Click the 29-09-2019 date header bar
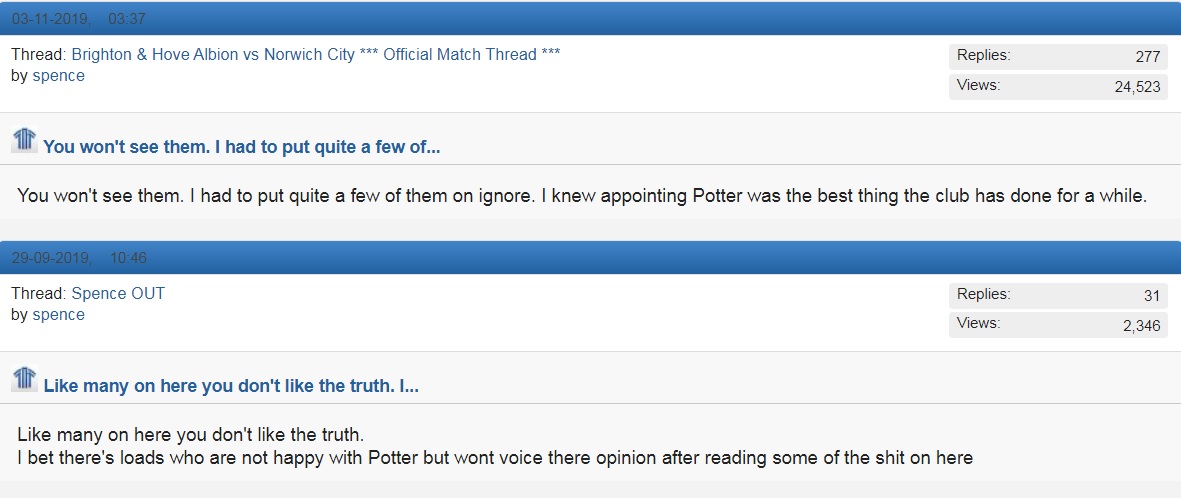Image resolution: width=1181 pixels, height=498 pixels. [x=590, y=258]
